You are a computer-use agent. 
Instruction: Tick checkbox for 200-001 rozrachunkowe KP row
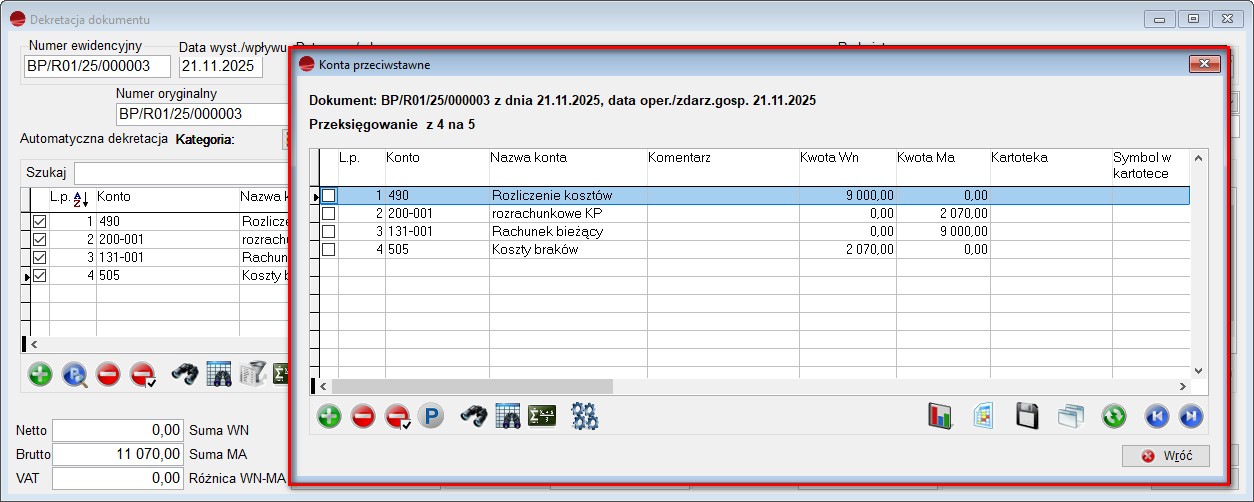[328, 214]
